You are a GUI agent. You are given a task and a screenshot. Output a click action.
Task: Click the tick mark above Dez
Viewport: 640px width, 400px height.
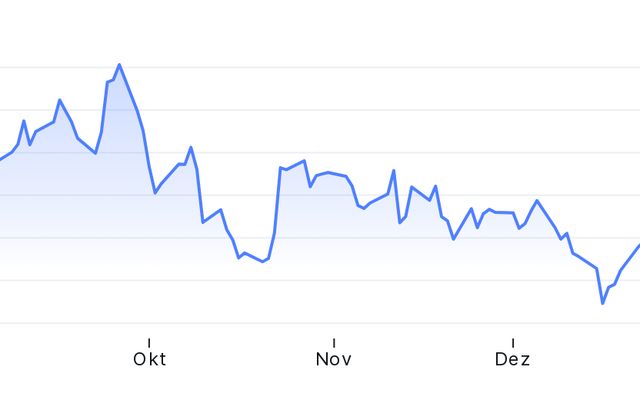(513, 342)
